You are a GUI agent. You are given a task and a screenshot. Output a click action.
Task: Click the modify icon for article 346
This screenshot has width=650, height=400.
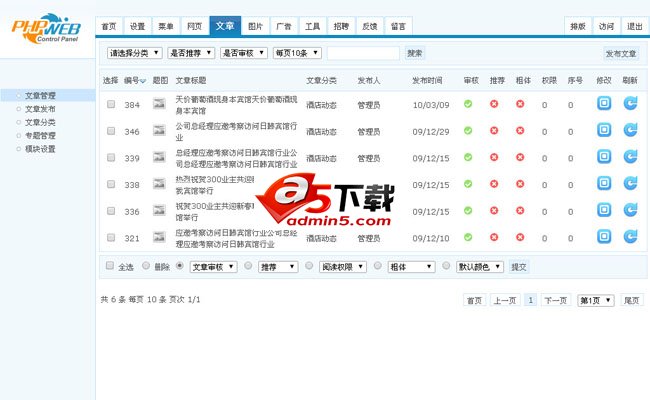(604, 130)
